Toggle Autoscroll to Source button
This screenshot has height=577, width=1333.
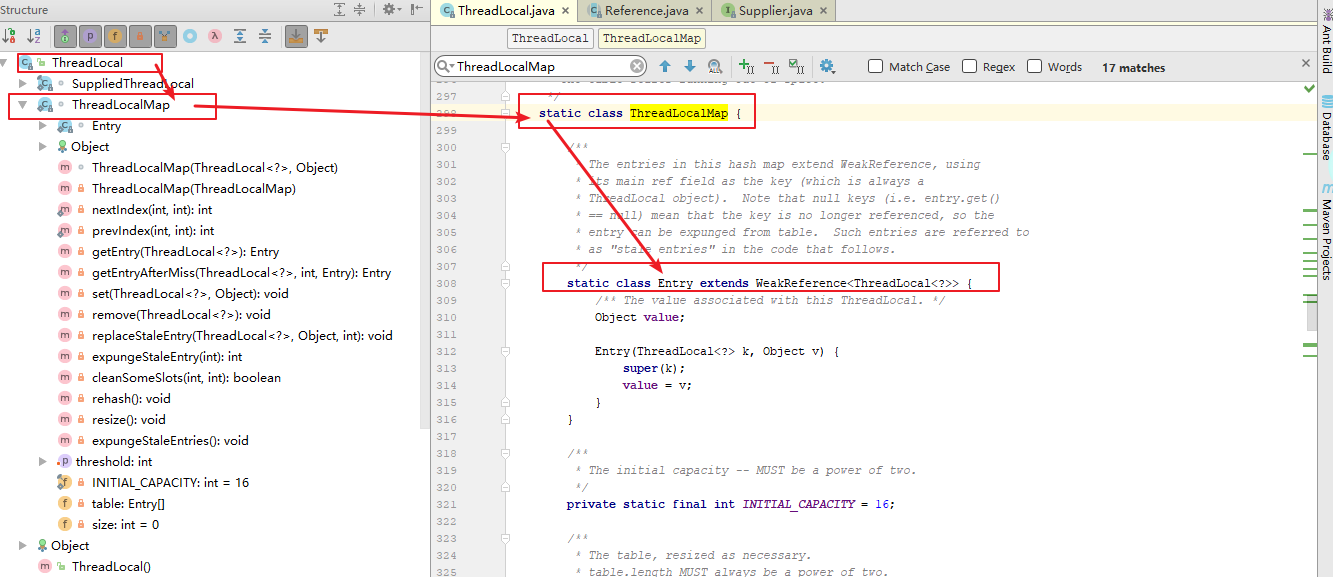pyautogui.click(x=297, y=36)
